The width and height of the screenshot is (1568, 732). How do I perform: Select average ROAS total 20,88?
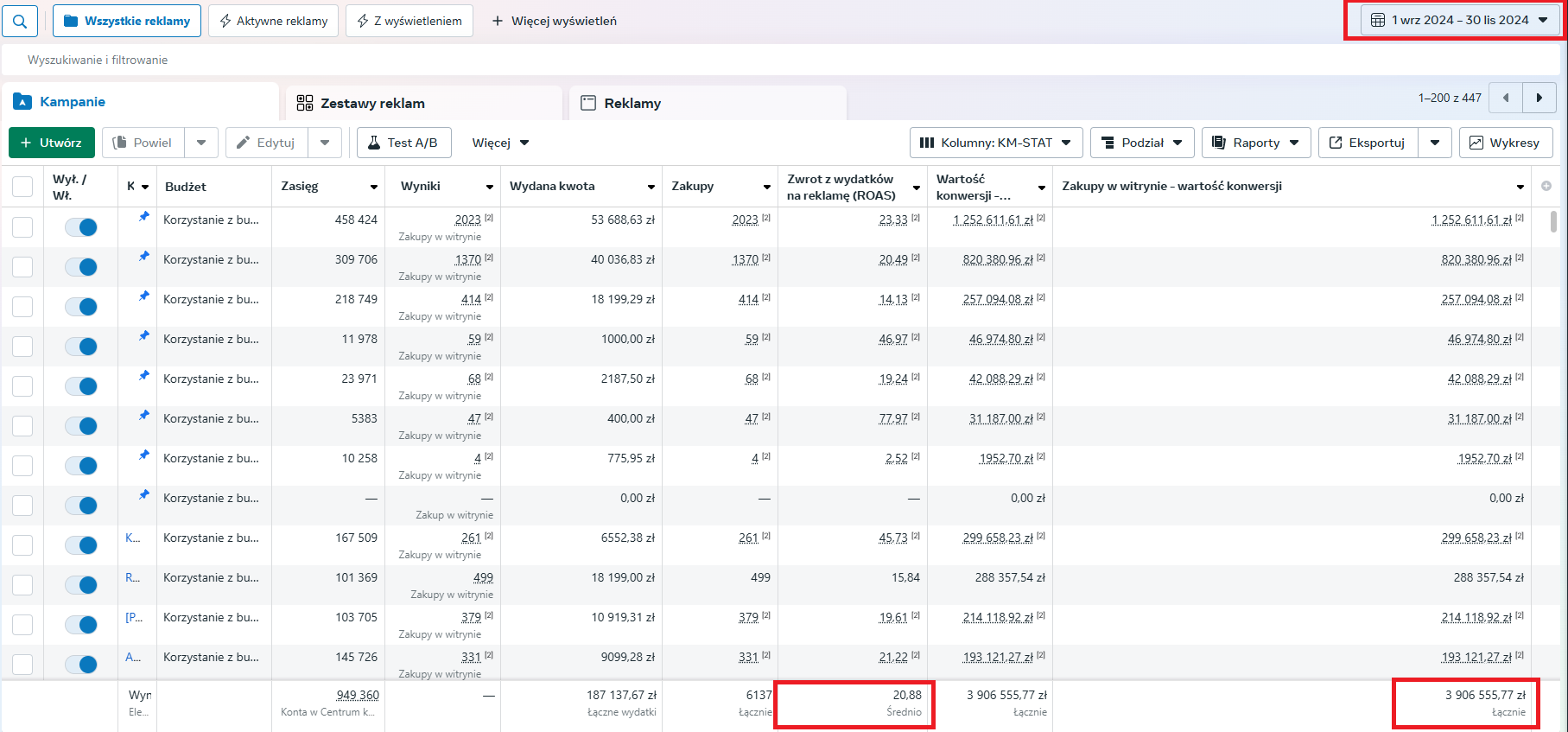907,695
